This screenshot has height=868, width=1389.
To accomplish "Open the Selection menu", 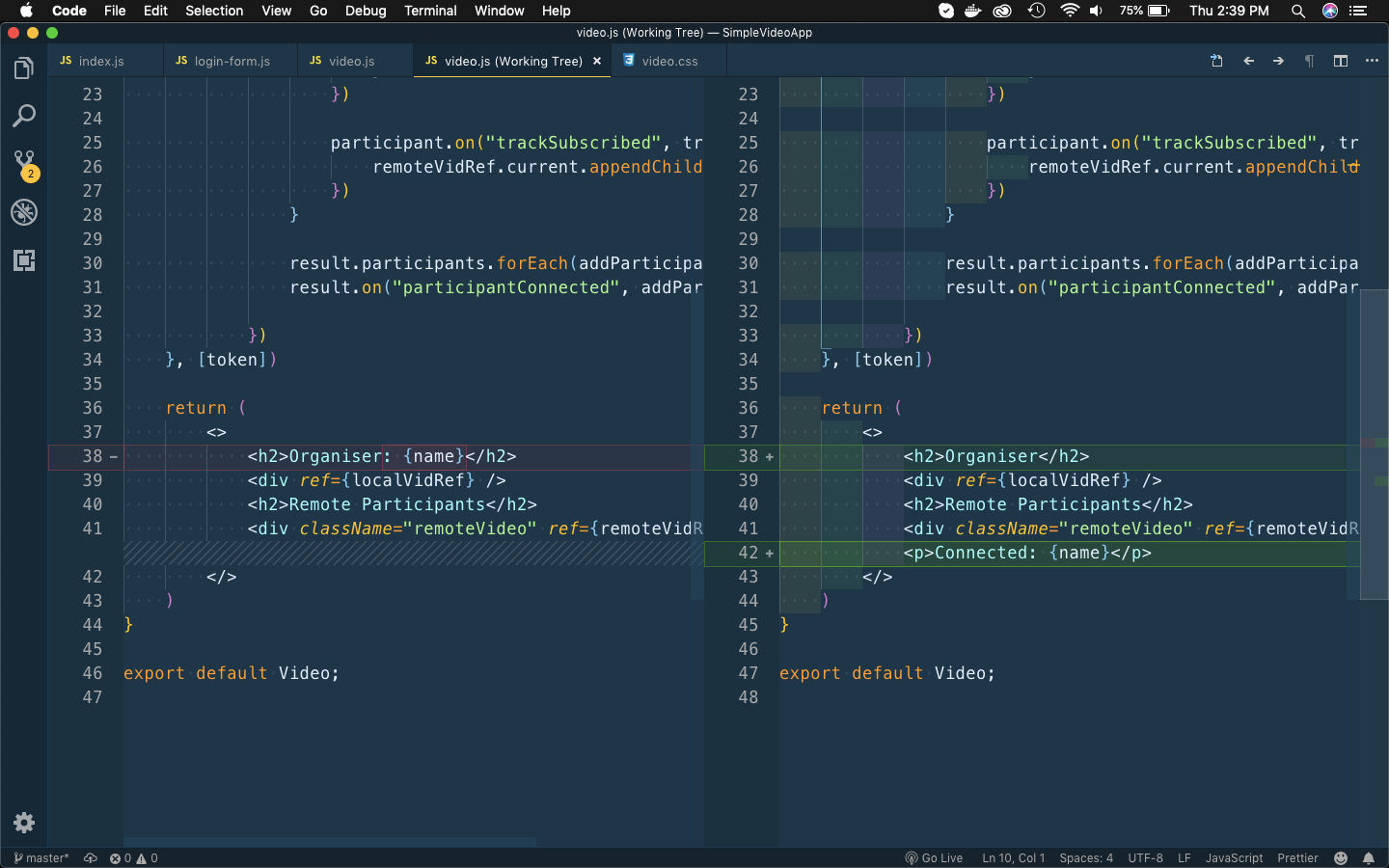I will [x=214, y=11].
